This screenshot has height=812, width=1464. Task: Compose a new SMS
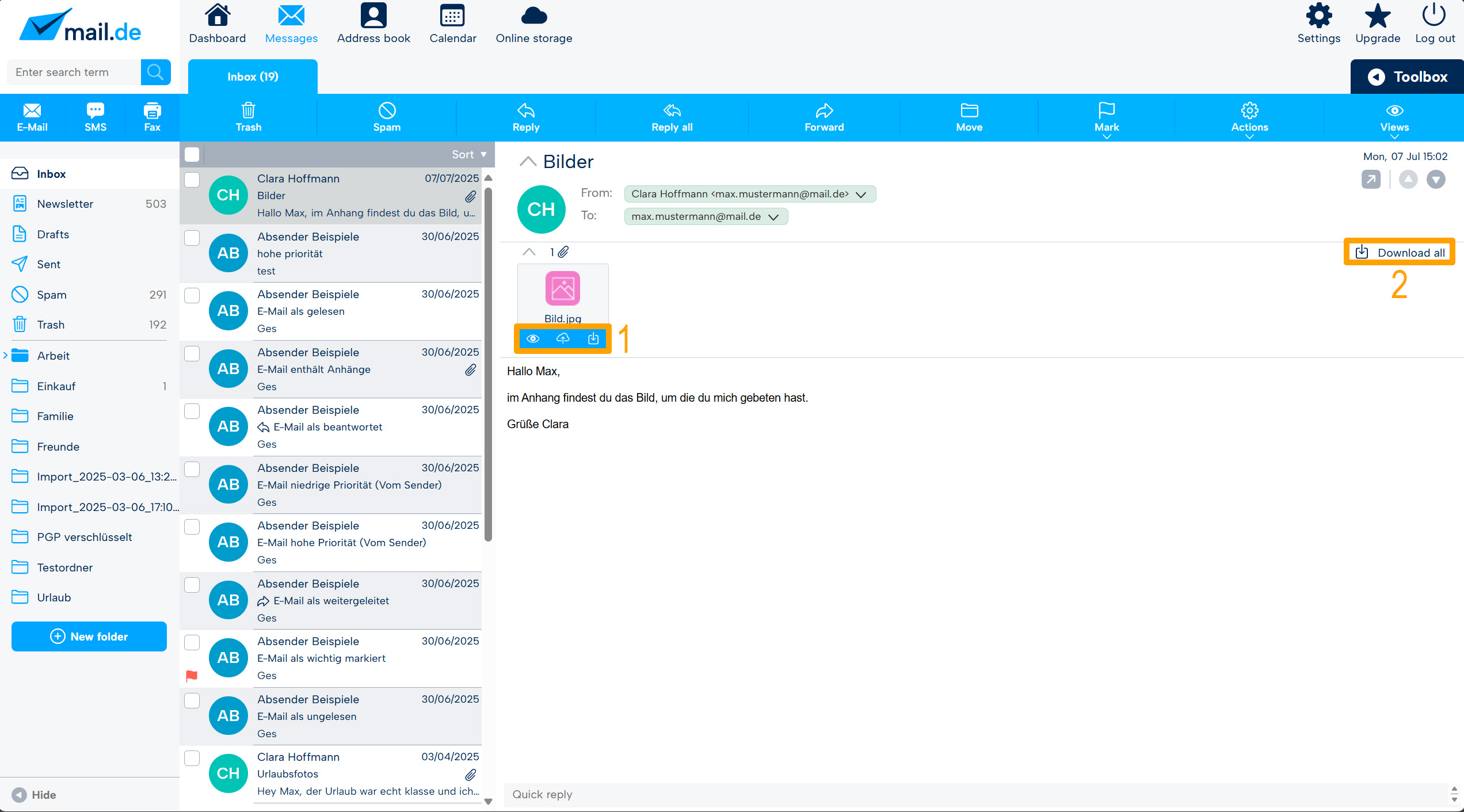tap(96, 117)
